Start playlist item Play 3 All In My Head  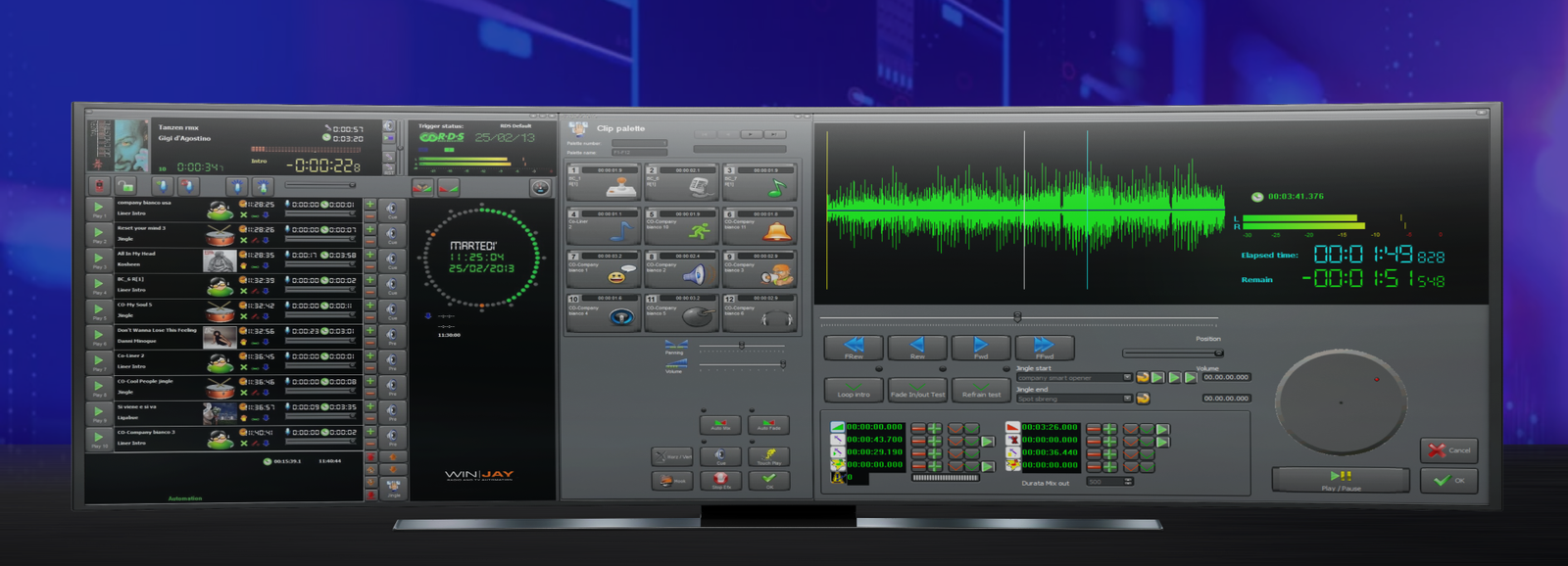click(99, 260)
